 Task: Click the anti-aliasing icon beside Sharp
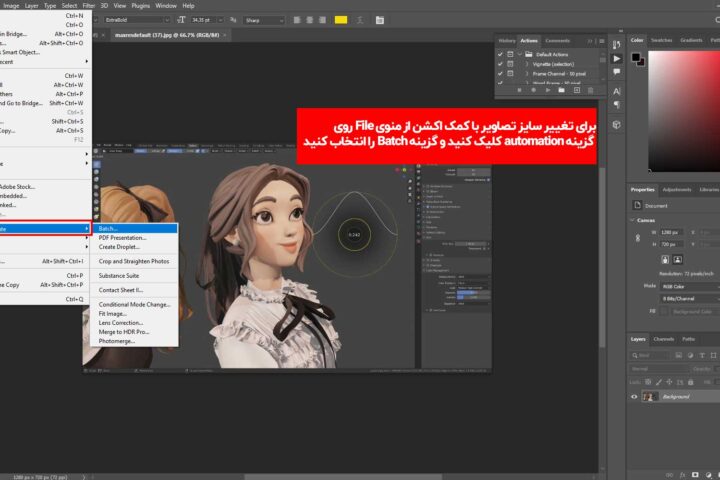233,20
